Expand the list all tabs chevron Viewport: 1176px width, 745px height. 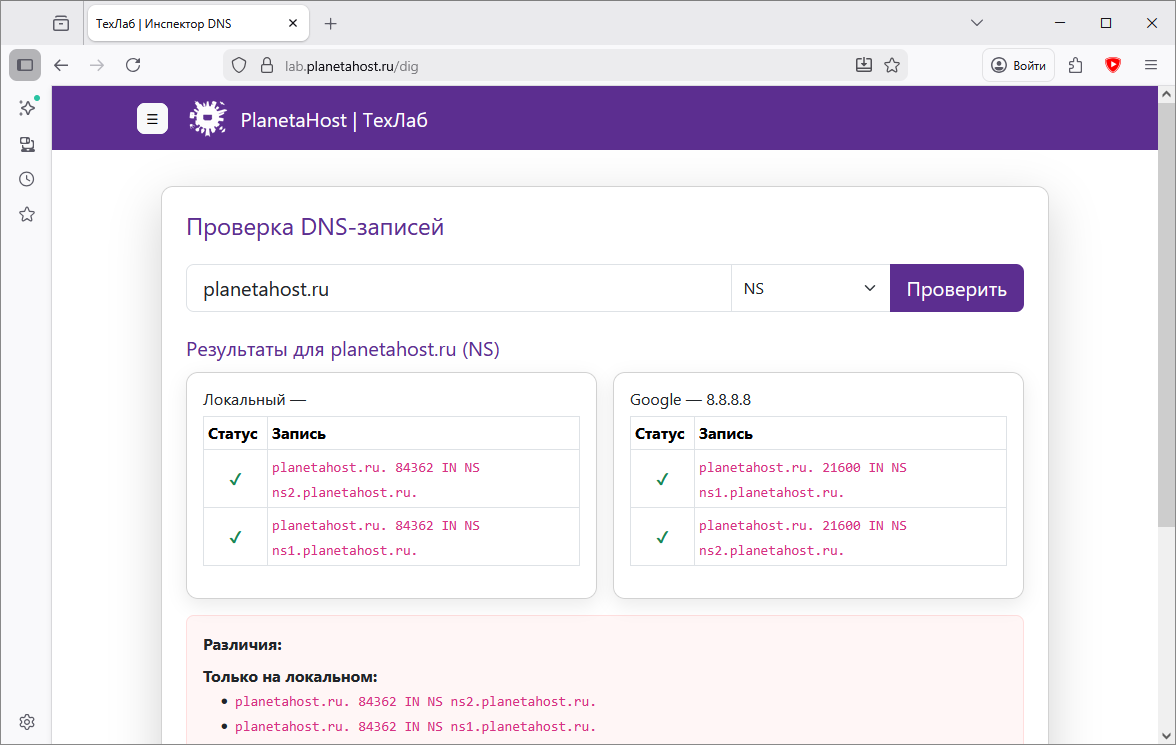click(977, 23)
